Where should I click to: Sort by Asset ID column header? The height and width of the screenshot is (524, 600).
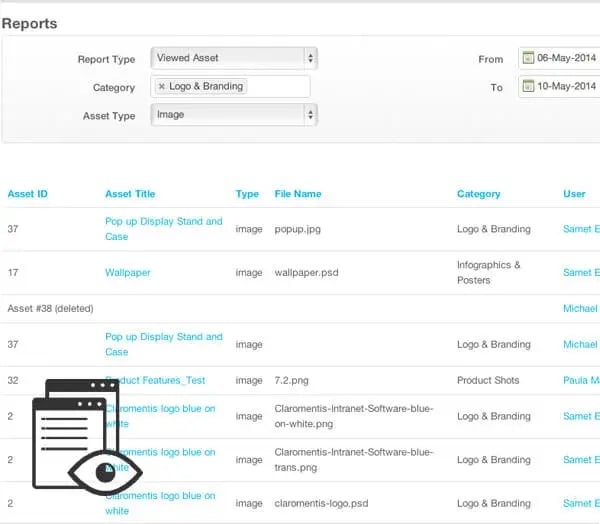28,194
